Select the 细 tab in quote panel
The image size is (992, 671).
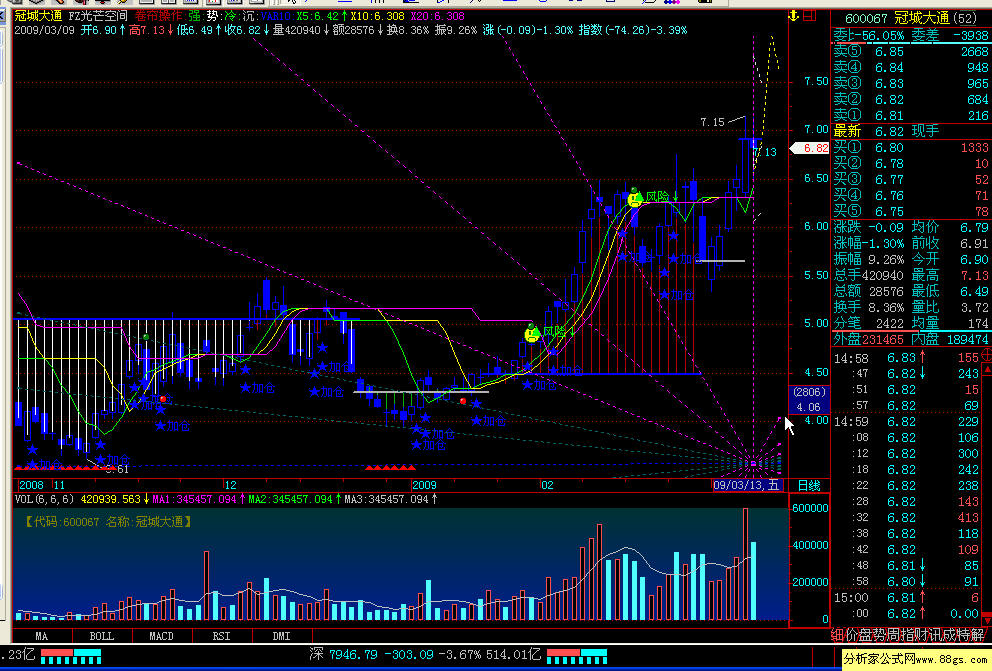837,635
